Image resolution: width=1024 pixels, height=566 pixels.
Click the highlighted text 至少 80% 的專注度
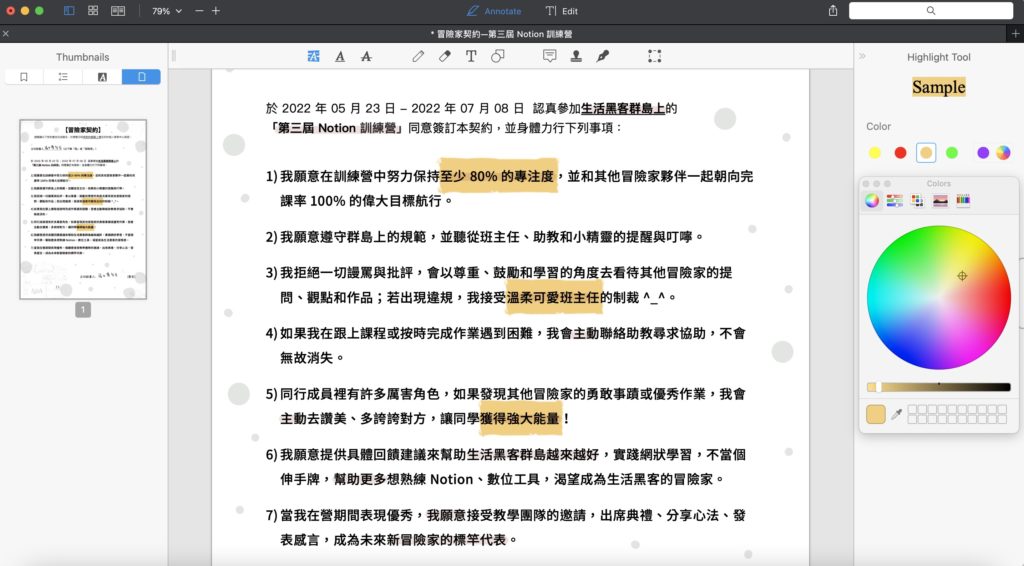click(497, 176)
